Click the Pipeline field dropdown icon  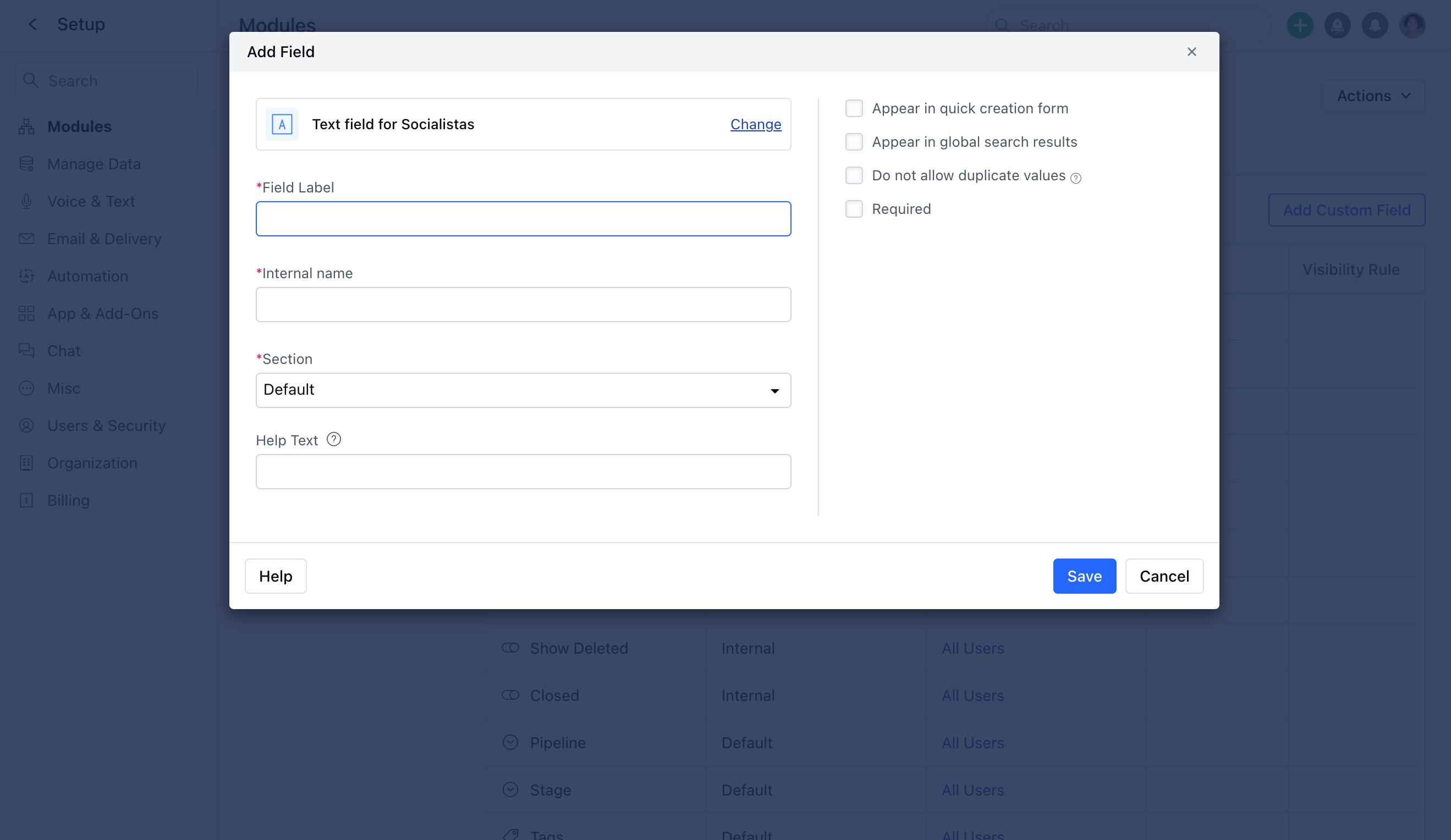click(510, 742)
